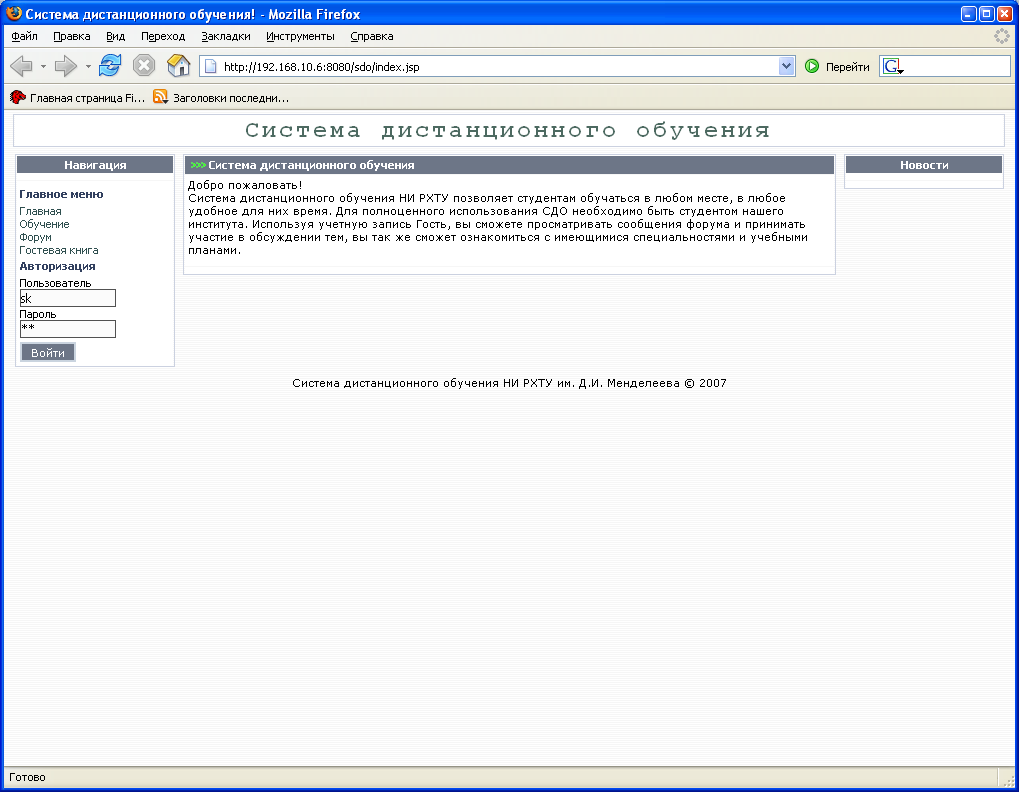Expand the address bar history dropdown
This screenshot has width=1019, height=792.
pos(786,66)
